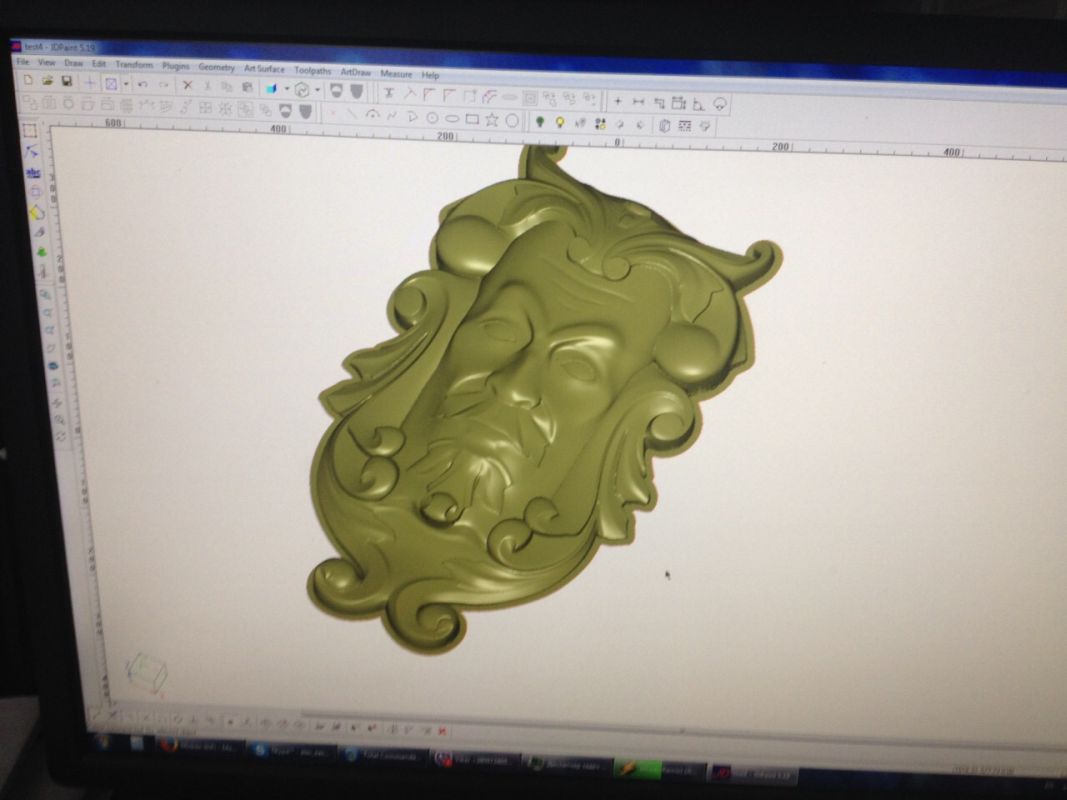Open dropdown arrow next to the view box icon
This screenshot has height=800, width=1067.
[x=126, y=84]
